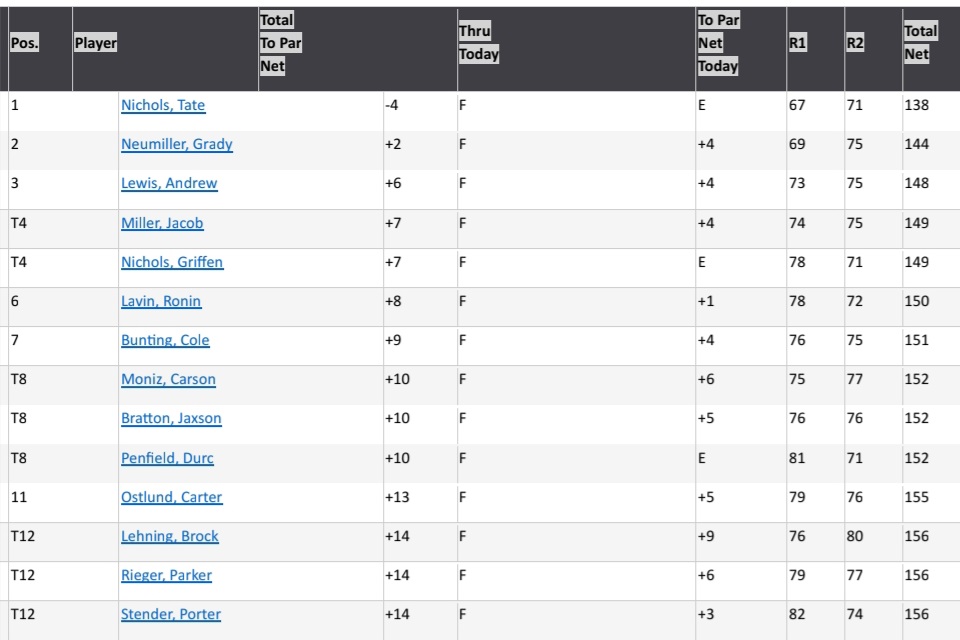Click the Penfield, Durc link

point(167,458)
